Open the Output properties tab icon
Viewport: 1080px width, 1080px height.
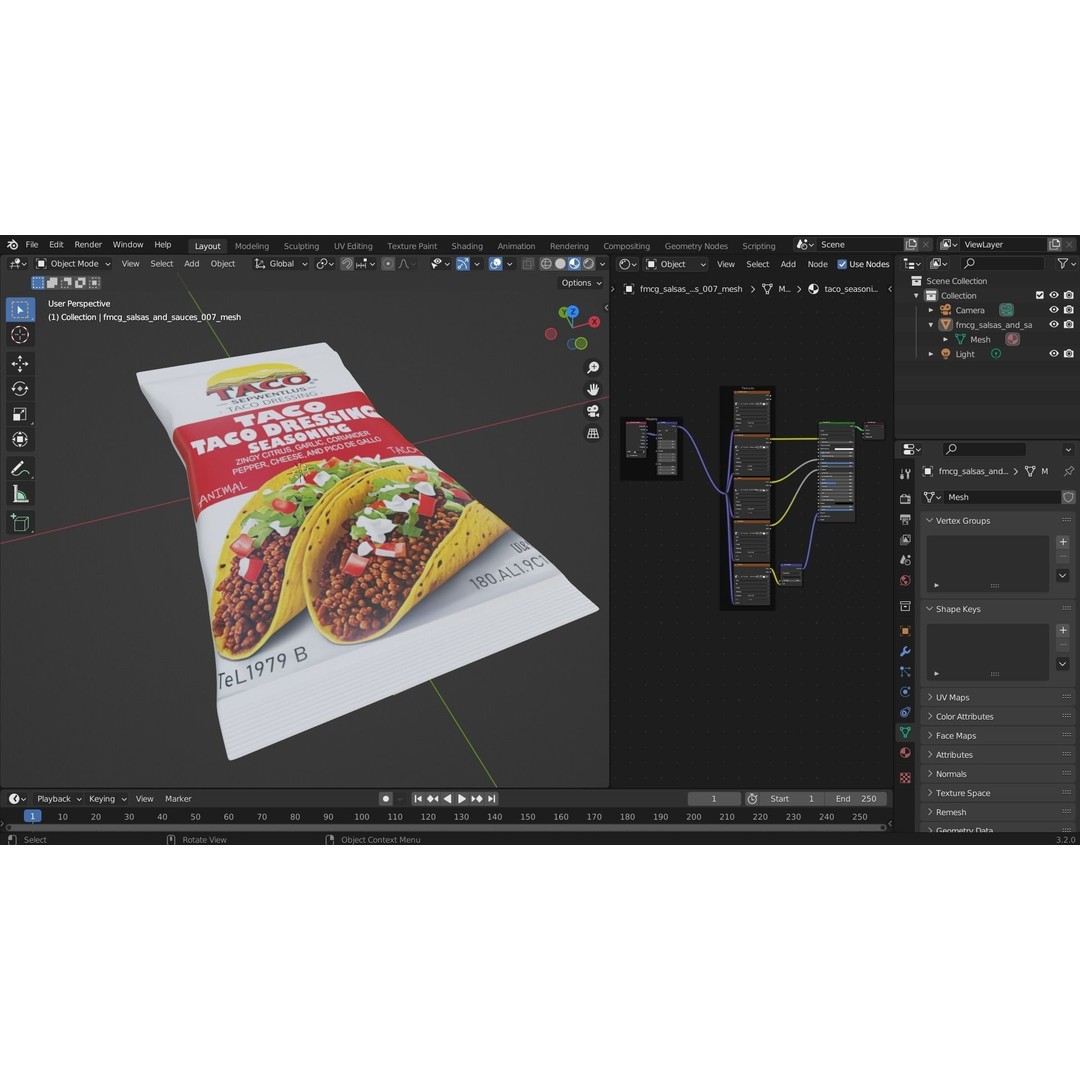tap(905, 519)
